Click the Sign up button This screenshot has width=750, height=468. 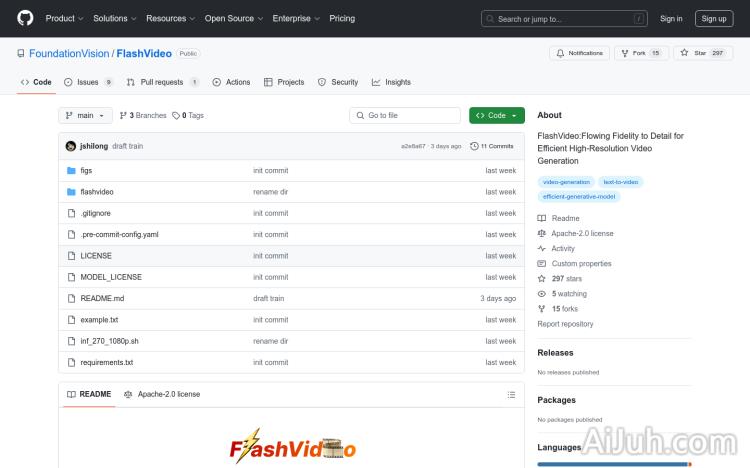click(714, 19)
